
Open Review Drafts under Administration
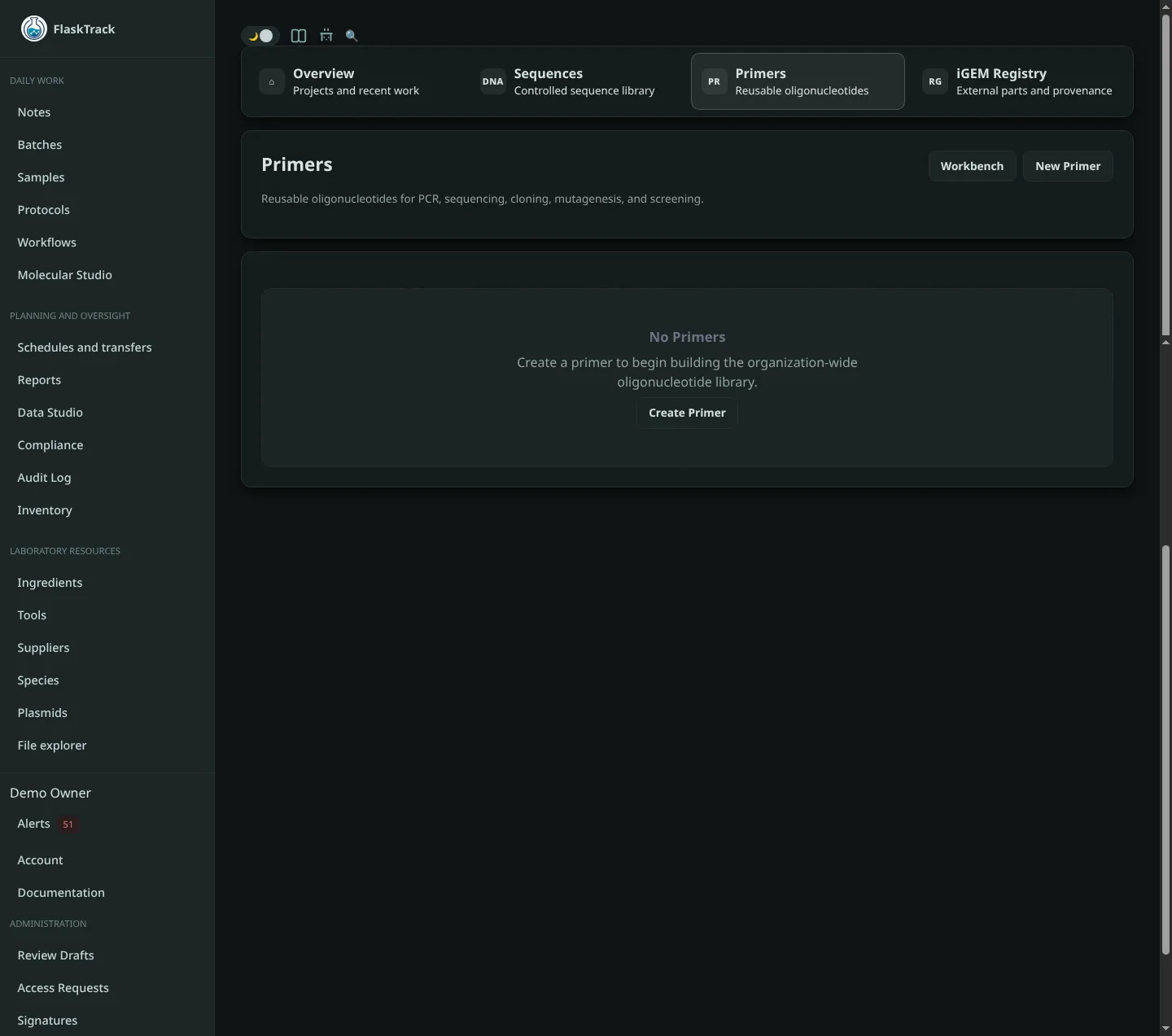[x=107, y=955]
